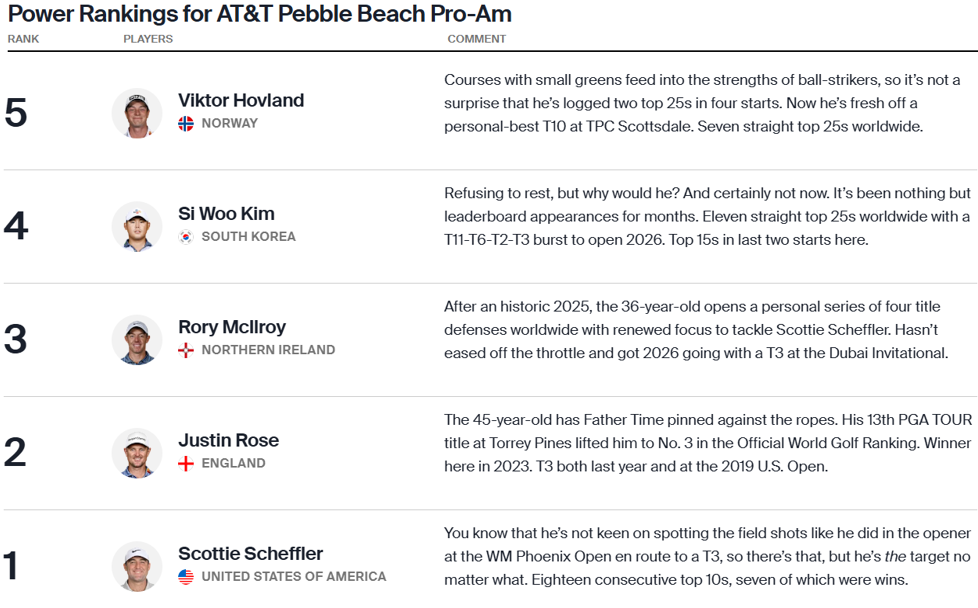
Task: Click the RANK column header
Action: 23,39
